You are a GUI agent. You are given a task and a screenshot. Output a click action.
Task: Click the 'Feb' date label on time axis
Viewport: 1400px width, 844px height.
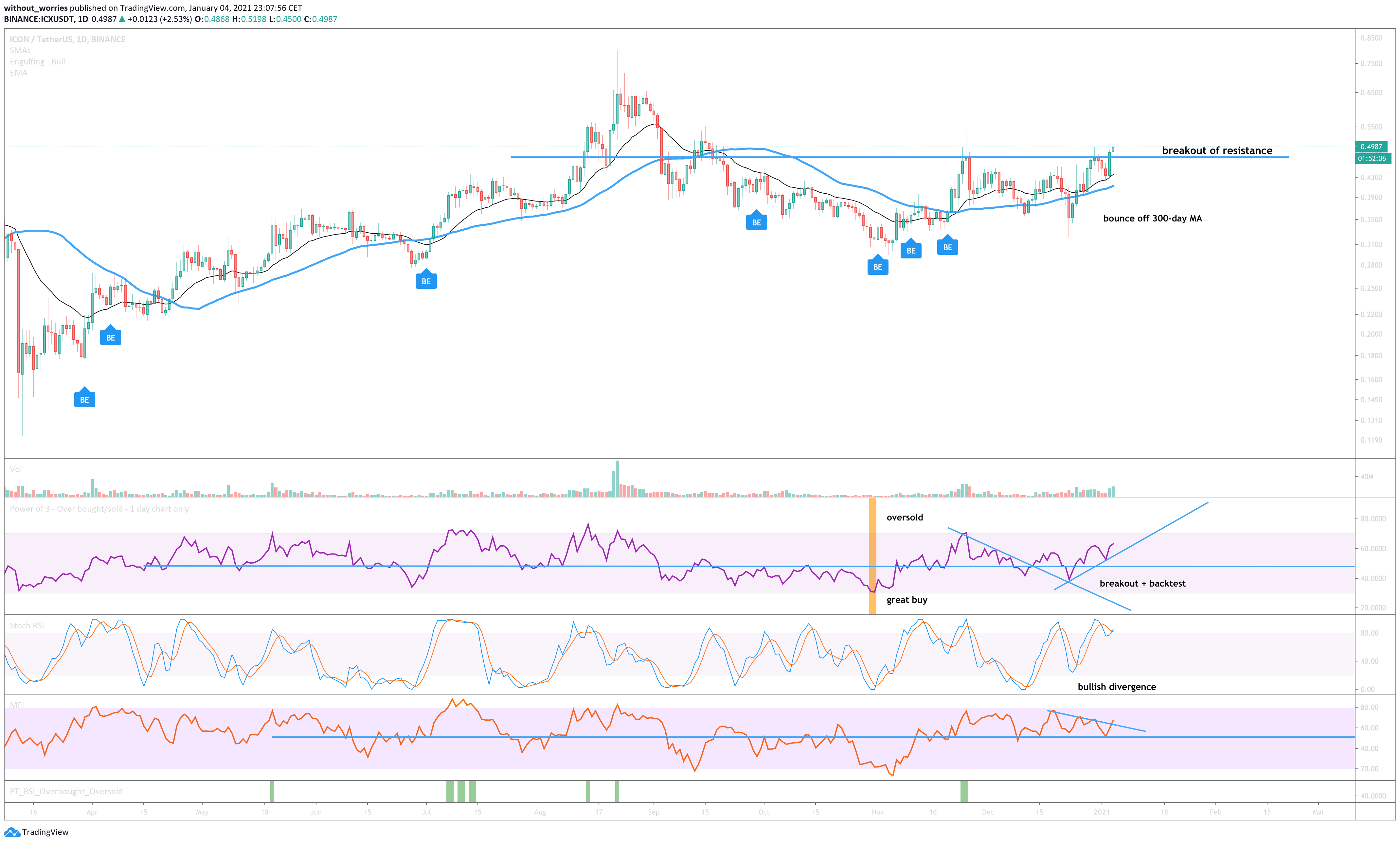[1215, 812]
